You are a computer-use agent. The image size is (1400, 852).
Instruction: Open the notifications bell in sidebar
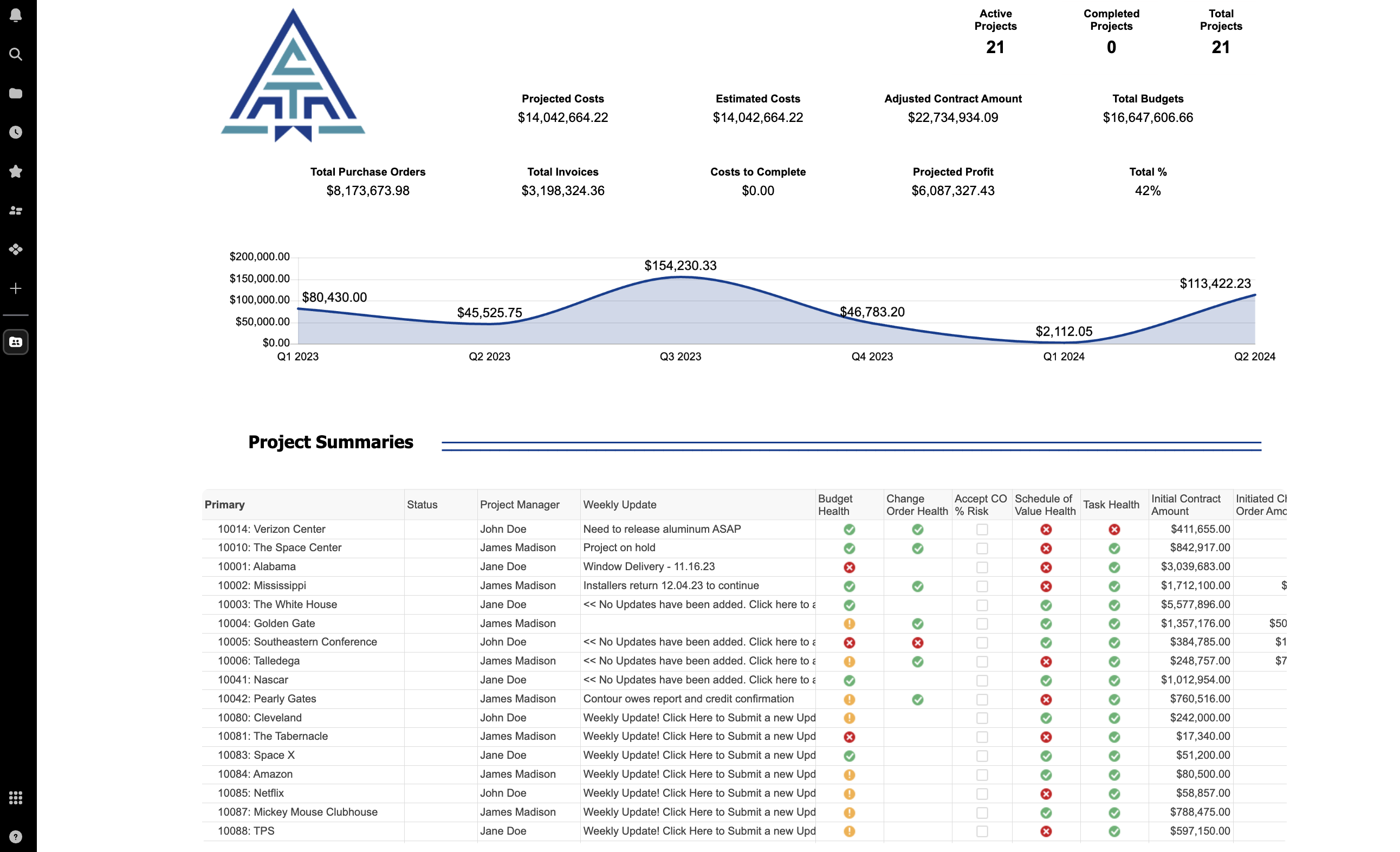point(16,15)
